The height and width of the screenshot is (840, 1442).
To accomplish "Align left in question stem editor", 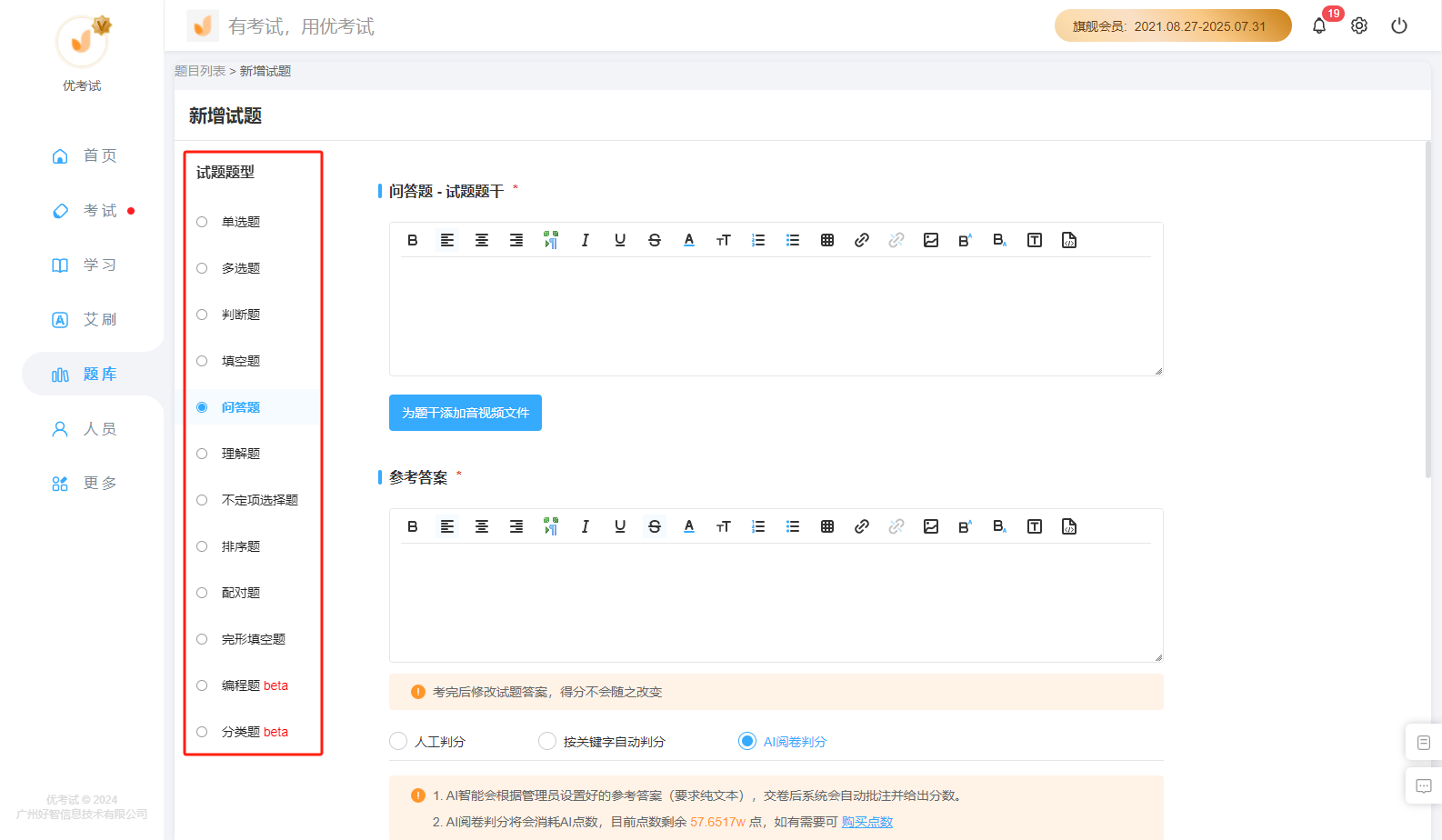I will [x=447, y=240].
